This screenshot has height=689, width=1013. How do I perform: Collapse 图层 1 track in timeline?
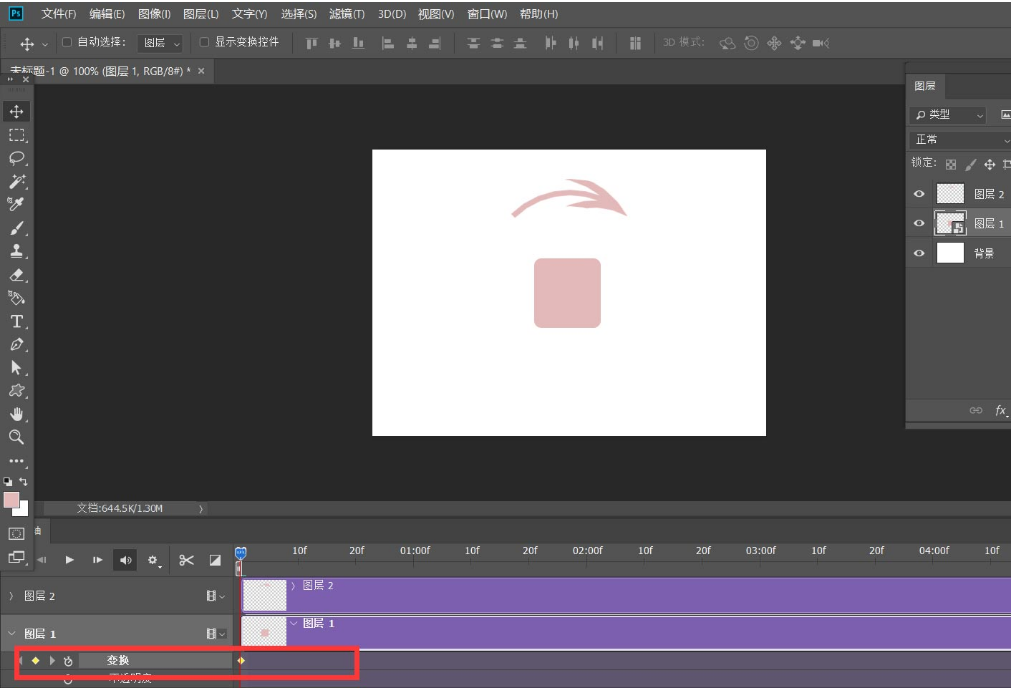[12, 633]
